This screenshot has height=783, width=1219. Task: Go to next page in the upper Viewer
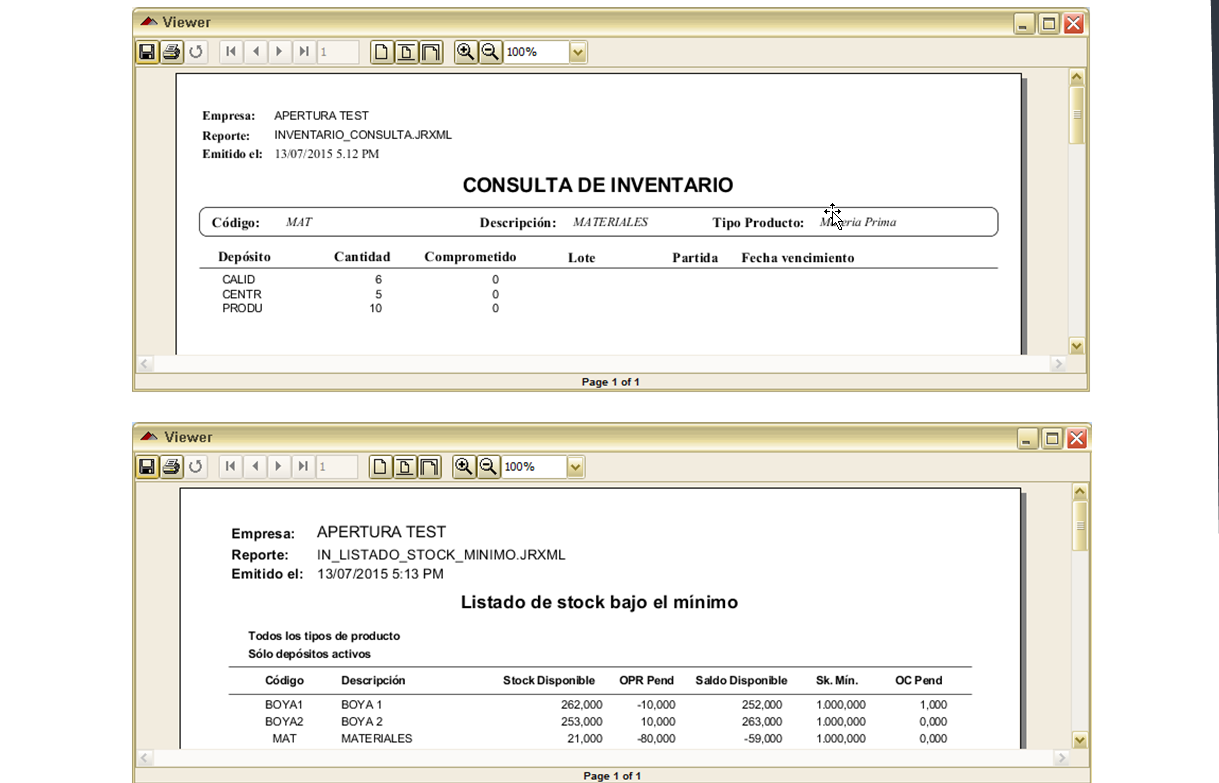point(280,52)
